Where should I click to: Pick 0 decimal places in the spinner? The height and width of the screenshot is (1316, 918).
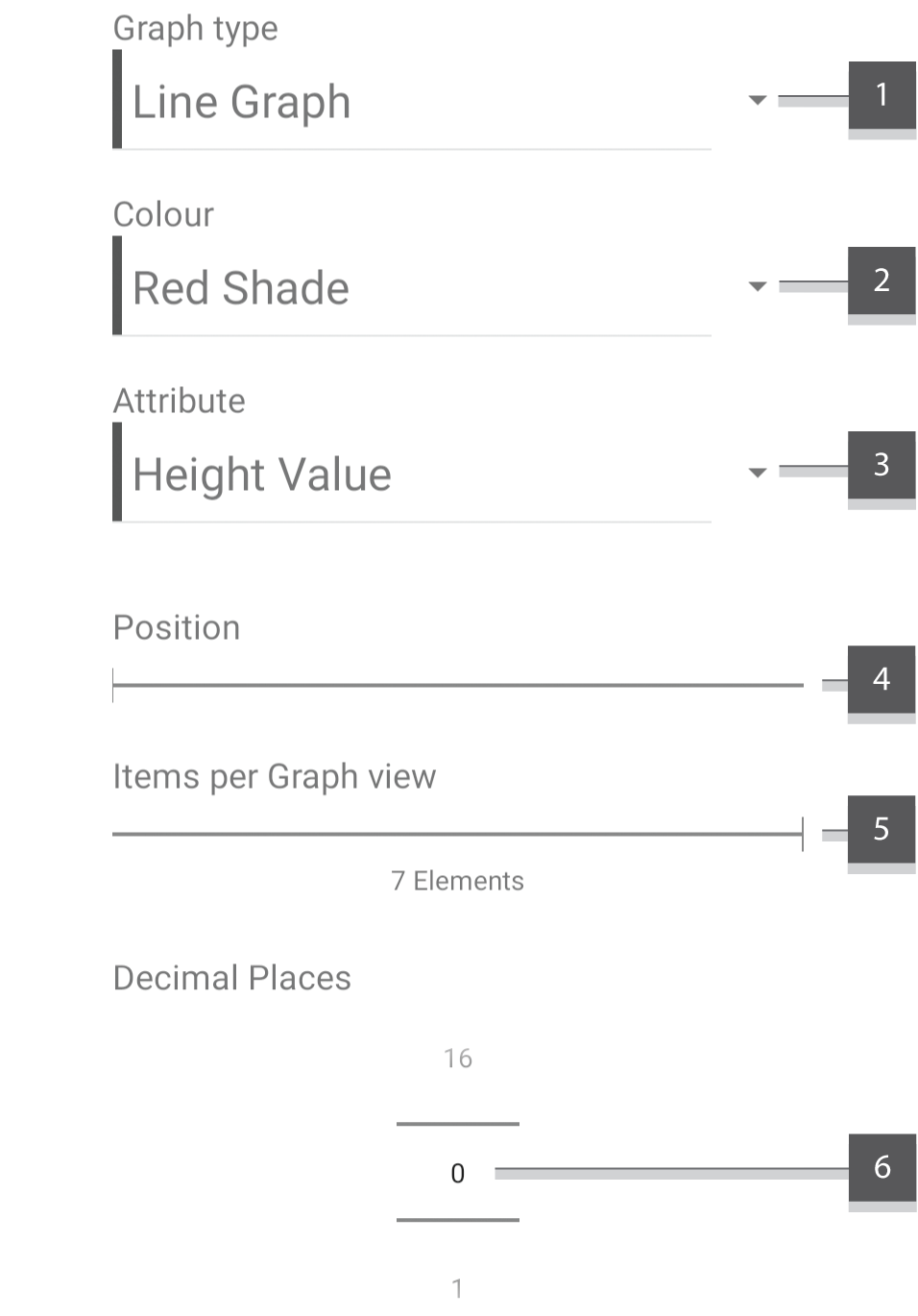(x=457, y=1173)
